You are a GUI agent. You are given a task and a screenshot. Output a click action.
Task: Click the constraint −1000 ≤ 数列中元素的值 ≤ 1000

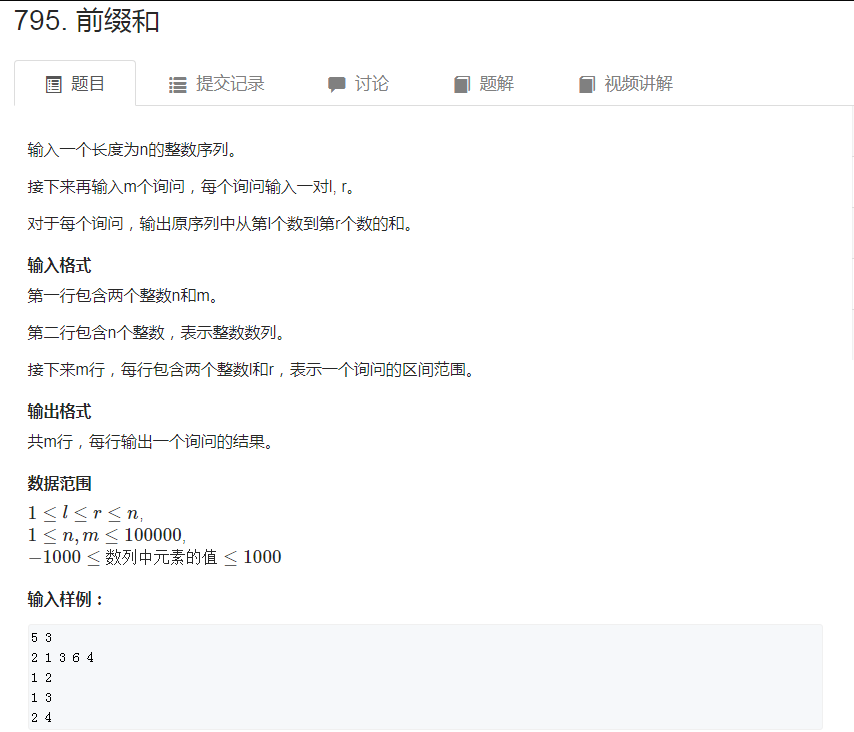tap(153, 557)
